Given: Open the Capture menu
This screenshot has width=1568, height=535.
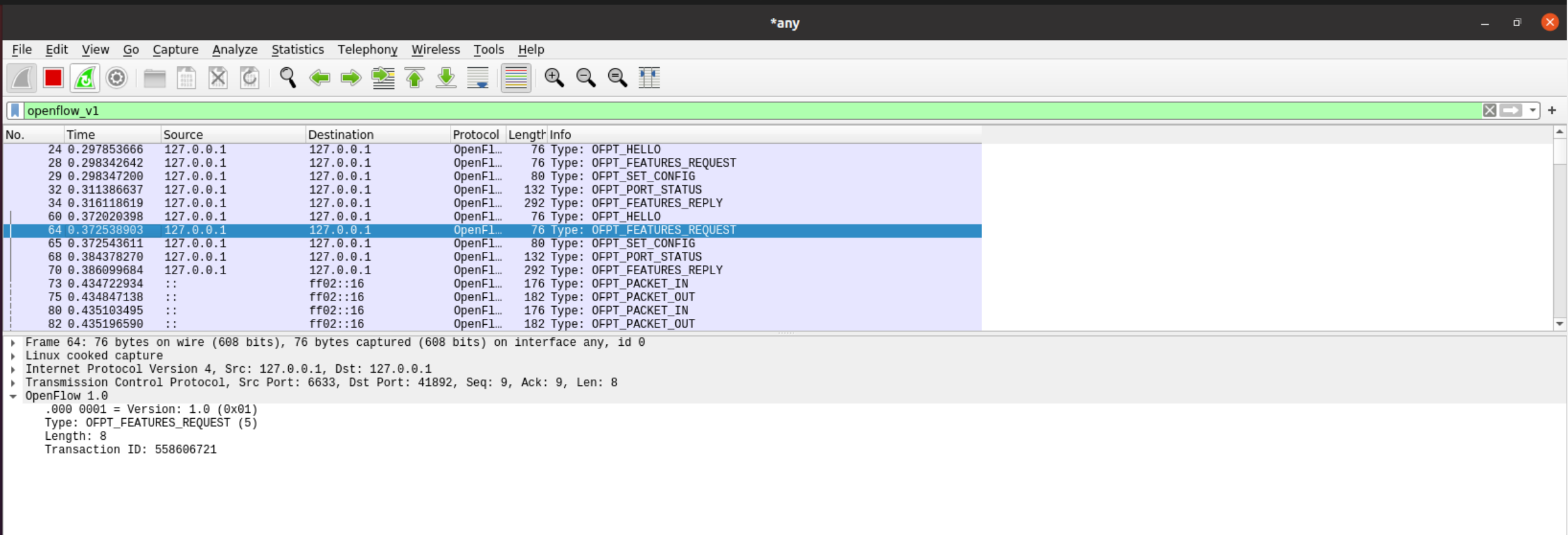Looking at the screenshot, I should click(x=176, y=49).
